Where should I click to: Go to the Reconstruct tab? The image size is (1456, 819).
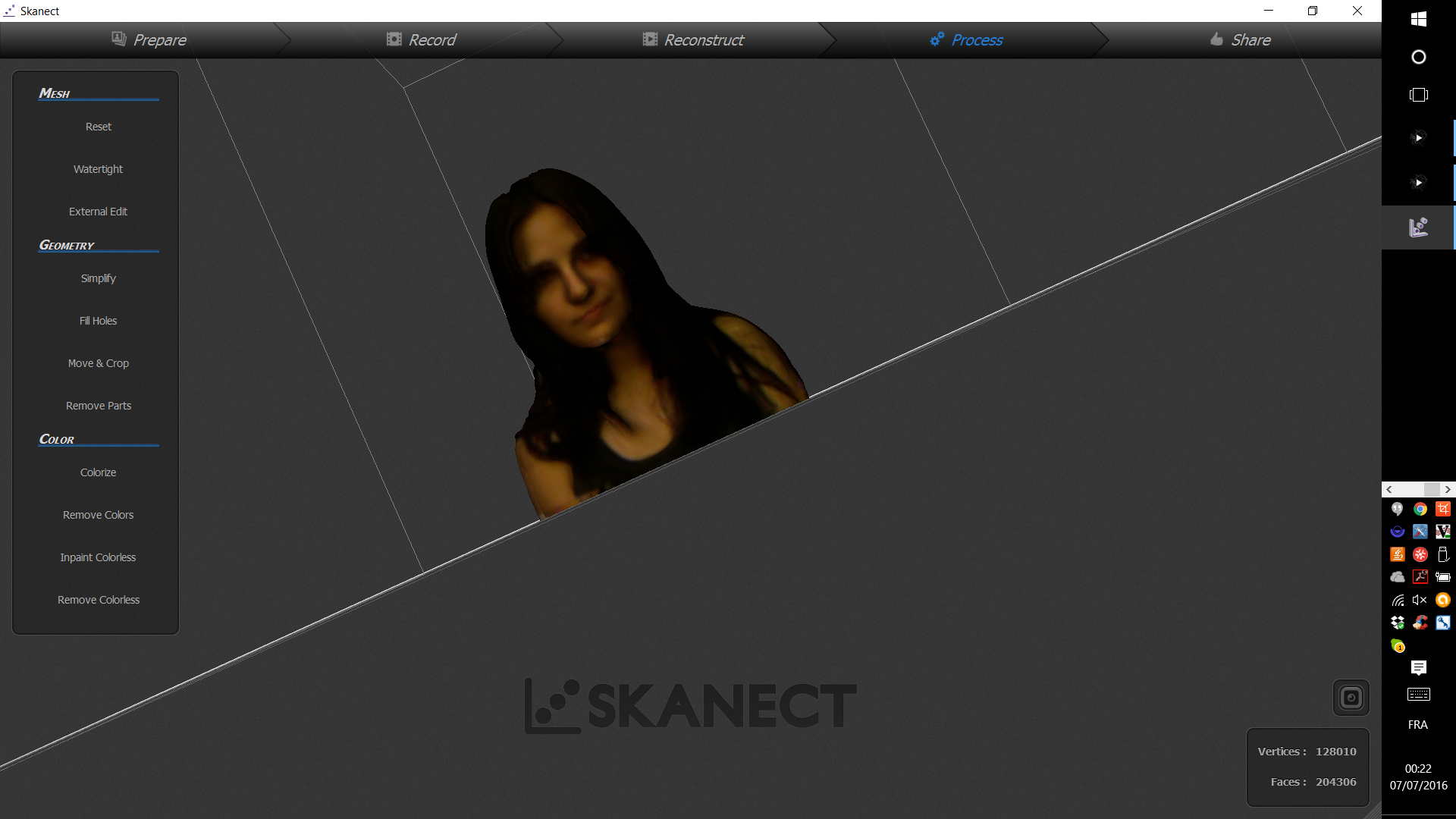(693, 40)
